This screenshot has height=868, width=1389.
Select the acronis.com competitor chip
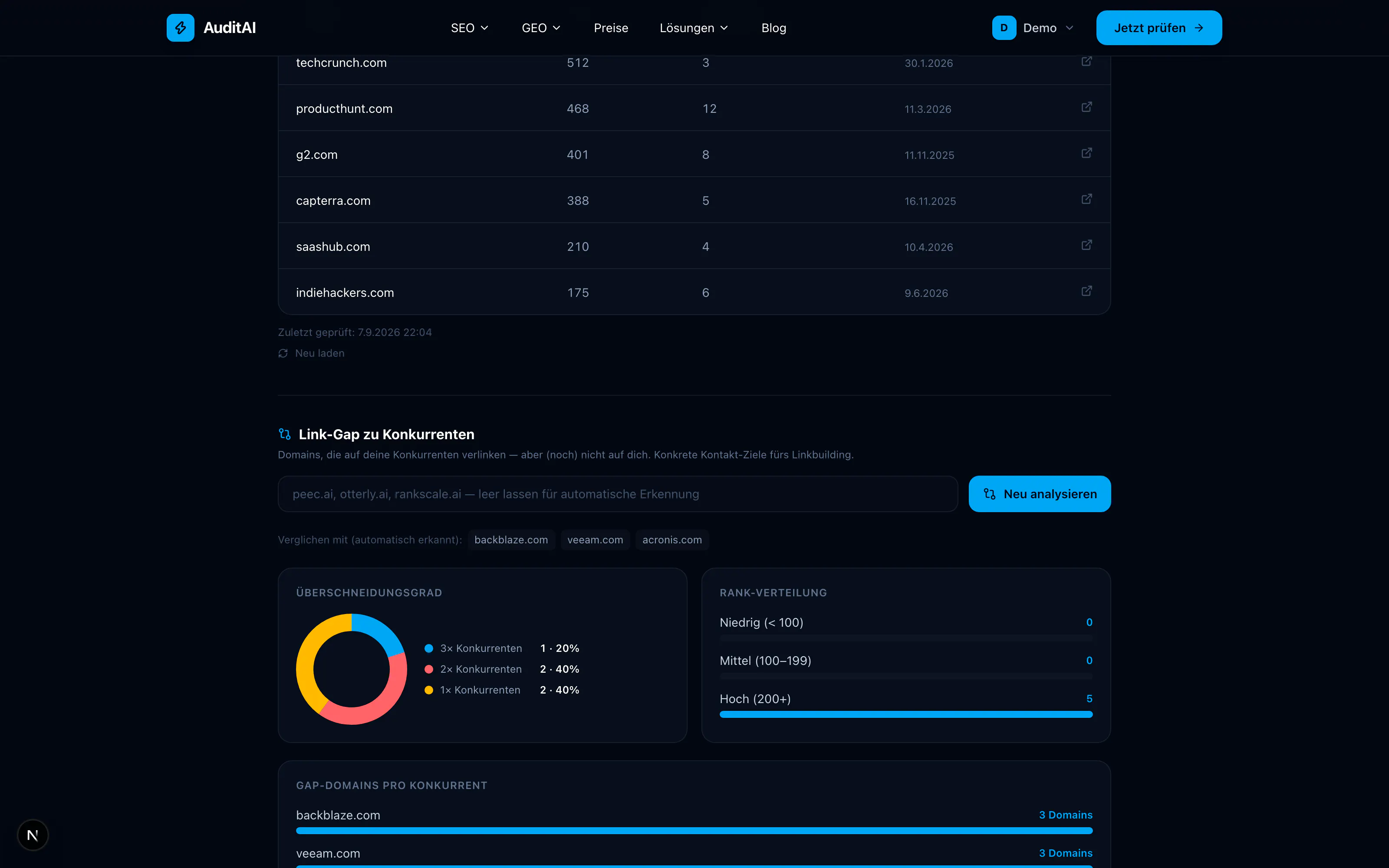tap(672, 539)
